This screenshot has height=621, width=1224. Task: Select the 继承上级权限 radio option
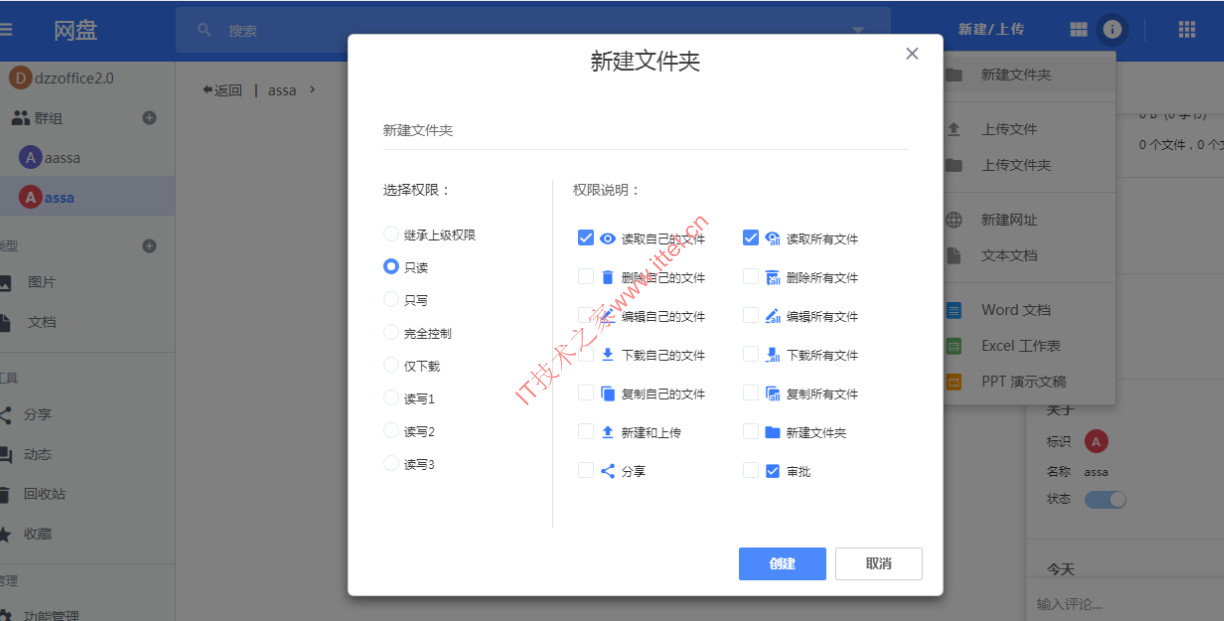tap(391, 234)
